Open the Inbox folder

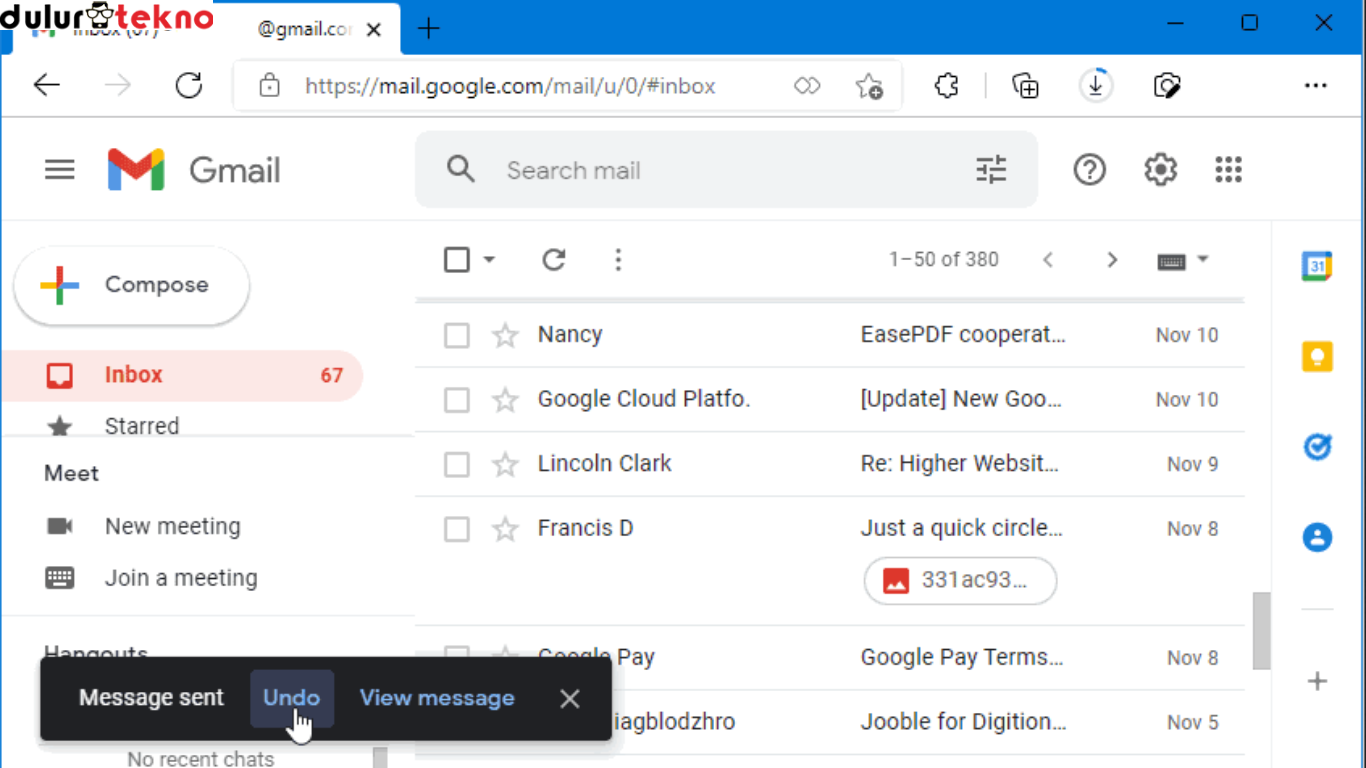(x=181, y=375)
